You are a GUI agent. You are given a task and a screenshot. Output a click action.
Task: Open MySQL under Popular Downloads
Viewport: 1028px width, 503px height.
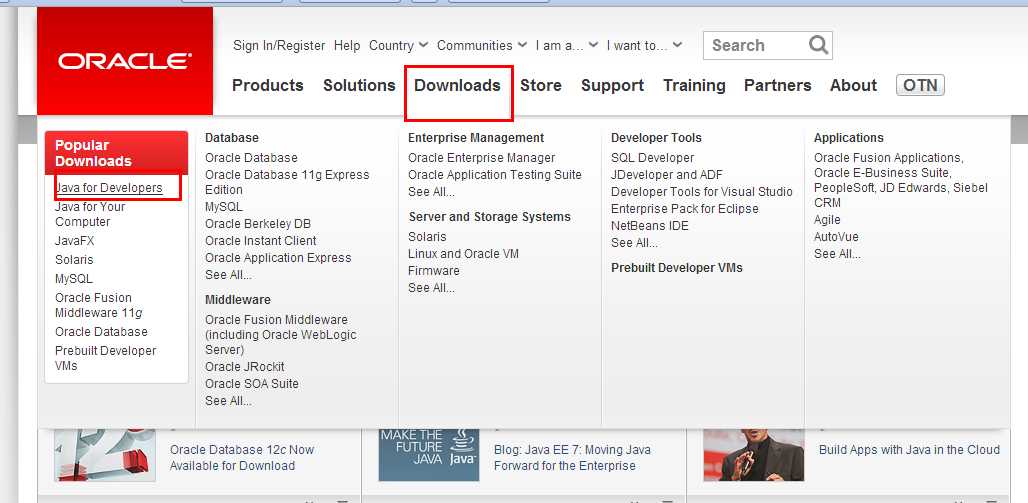click(74, 279)
